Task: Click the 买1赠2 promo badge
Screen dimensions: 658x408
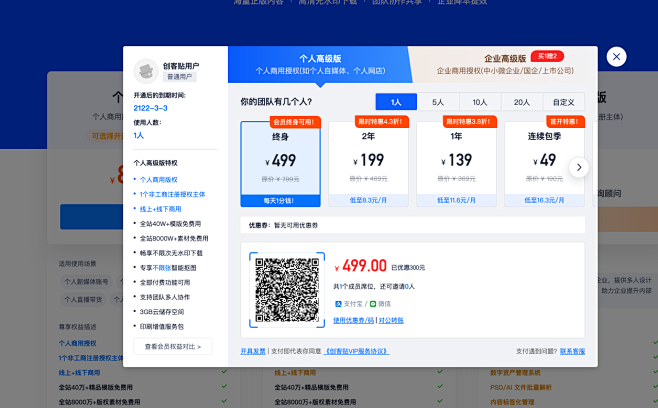Action: click(x=547, y=56)
